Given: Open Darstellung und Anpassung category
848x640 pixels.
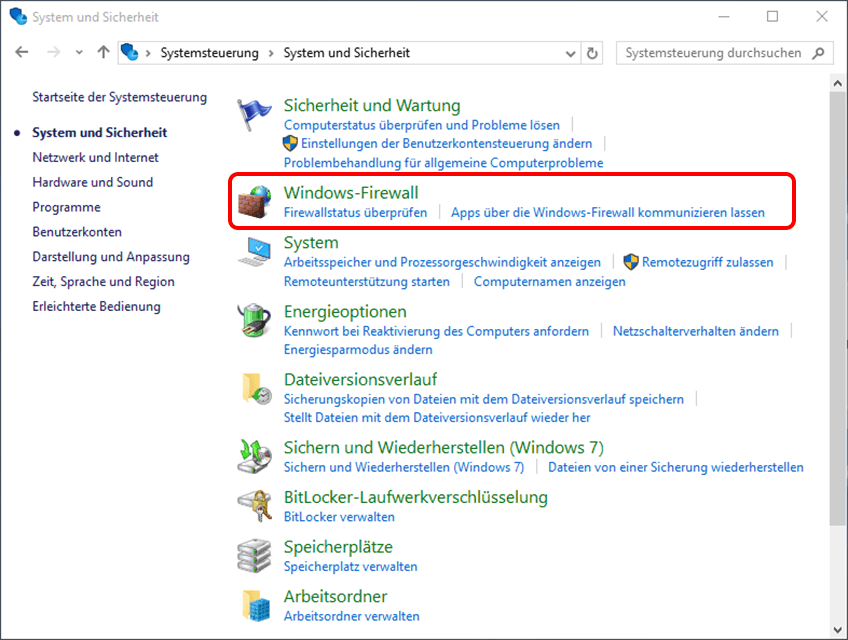Looking at the screenshot, I should tap(111, 257).
